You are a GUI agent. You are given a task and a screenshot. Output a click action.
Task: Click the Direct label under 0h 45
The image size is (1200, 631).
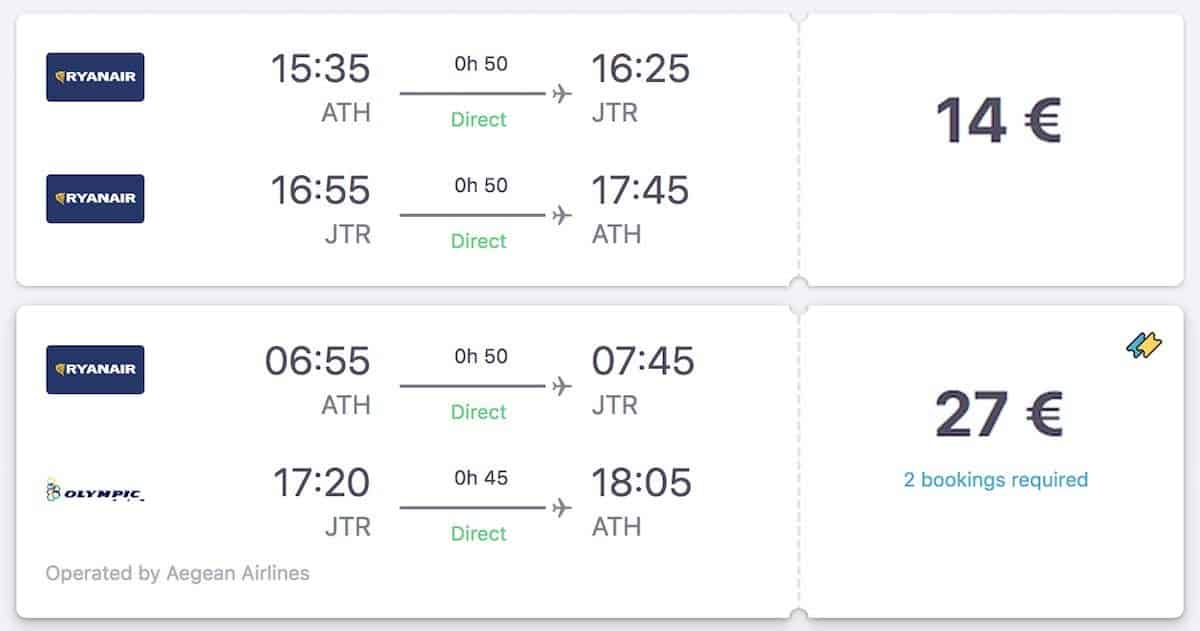479,534
